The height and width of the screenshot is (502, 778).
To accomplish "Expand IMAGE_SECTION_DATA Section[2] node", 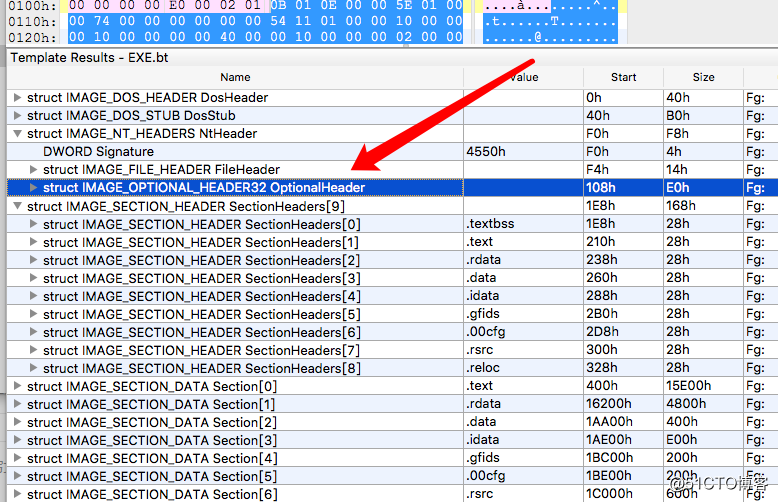I will [x=17, y=422].
